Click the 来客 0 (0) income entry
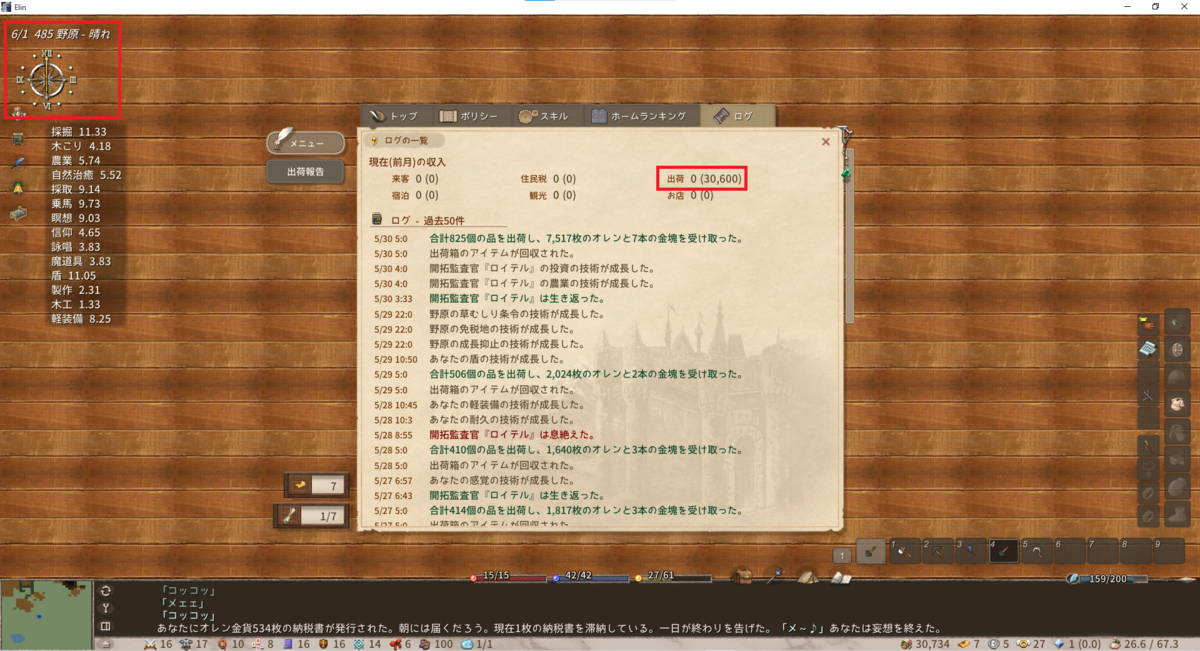 click(415, 179)
